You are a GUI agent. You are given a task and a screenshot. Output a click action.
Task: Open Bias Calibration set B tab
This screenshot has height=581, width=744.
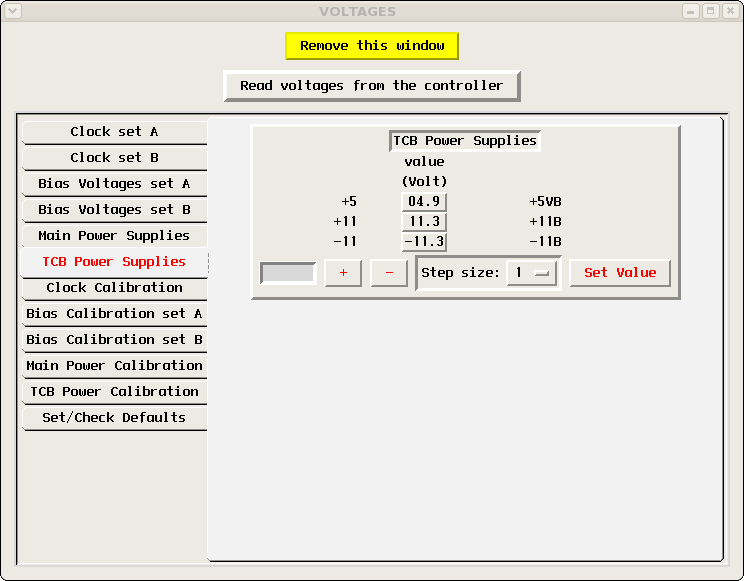click(x=114, y=340)
